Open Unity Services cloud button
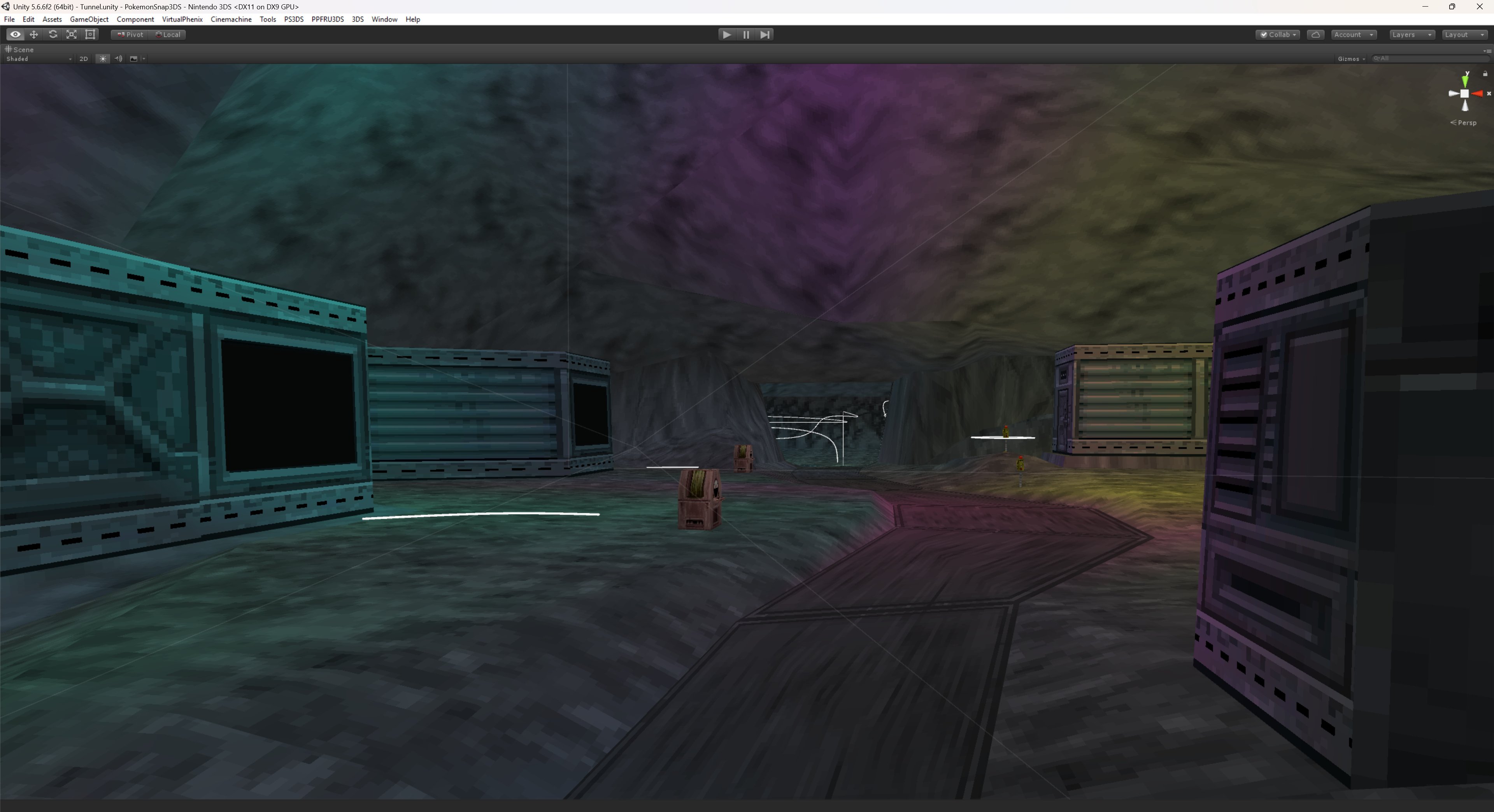This screenshot has width=1494, height=812. tap(1315, 35)
